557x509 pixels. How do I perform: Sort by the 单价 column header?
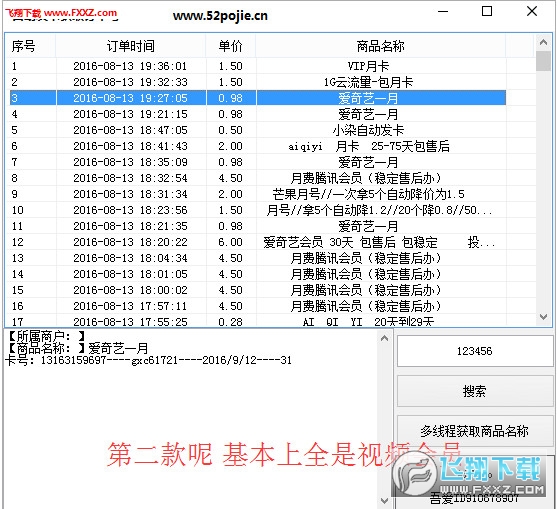coord(231,46)
